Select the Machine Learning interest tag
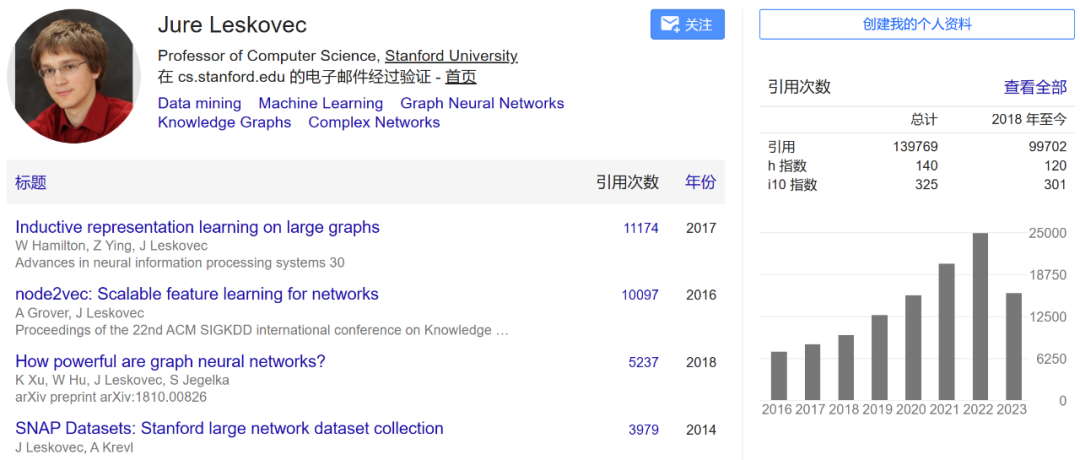Viewport: 1080px width, 460px height. click(320, 103)
